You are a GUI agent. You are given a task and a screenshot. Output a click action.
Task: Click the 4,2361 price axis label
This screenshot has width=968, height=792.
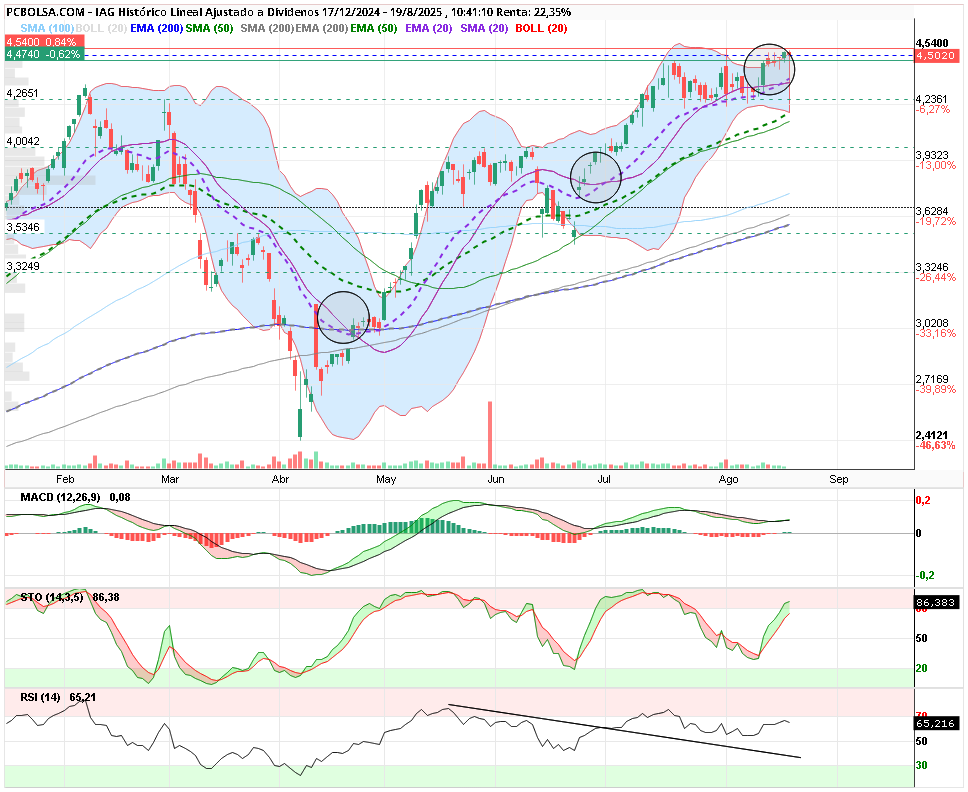[932, 99]
